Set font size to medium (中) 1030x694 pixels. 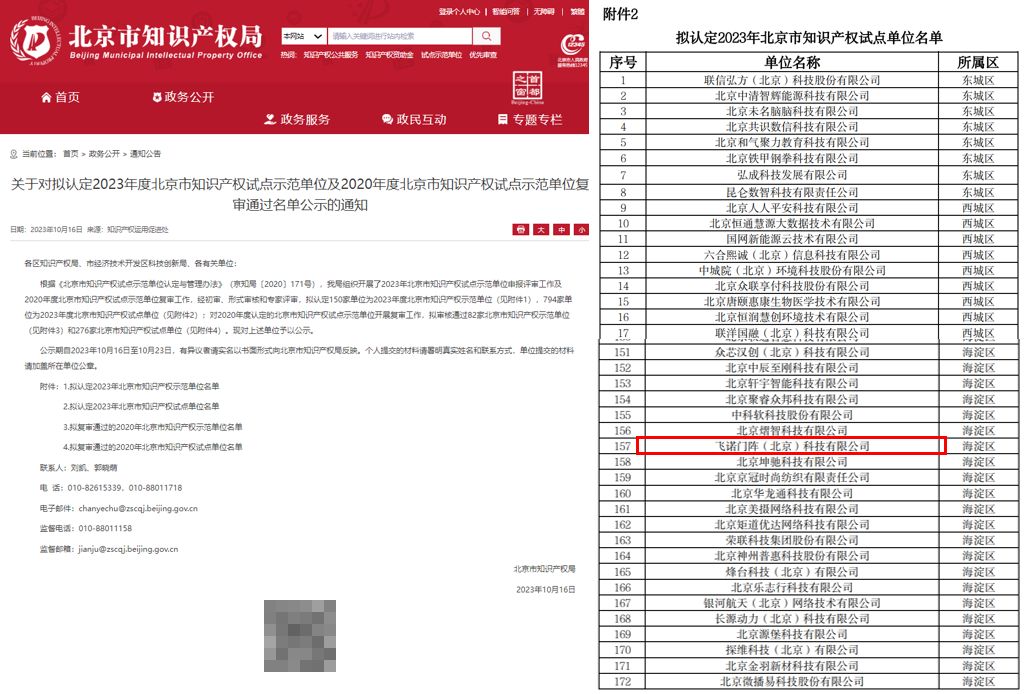tap(562, 229)
